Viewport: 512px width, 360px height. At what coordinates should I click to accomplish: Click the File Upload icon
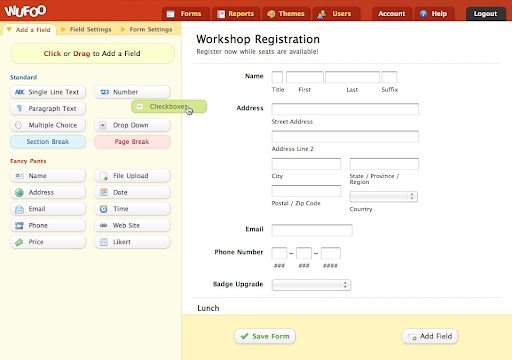(x=104, y=176)
